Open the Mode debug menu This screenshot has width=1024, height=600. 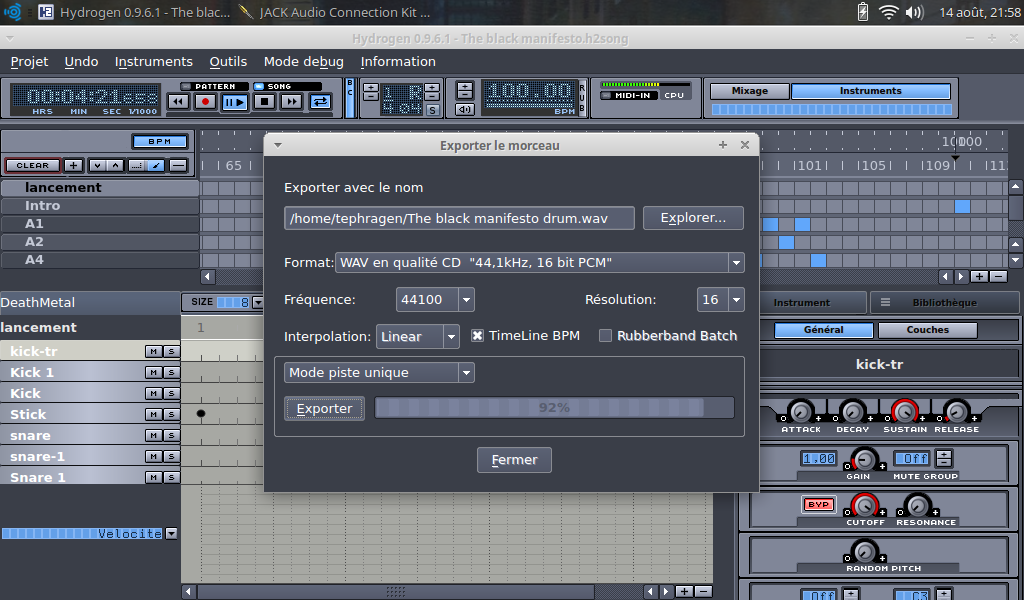tap(304, 61)
